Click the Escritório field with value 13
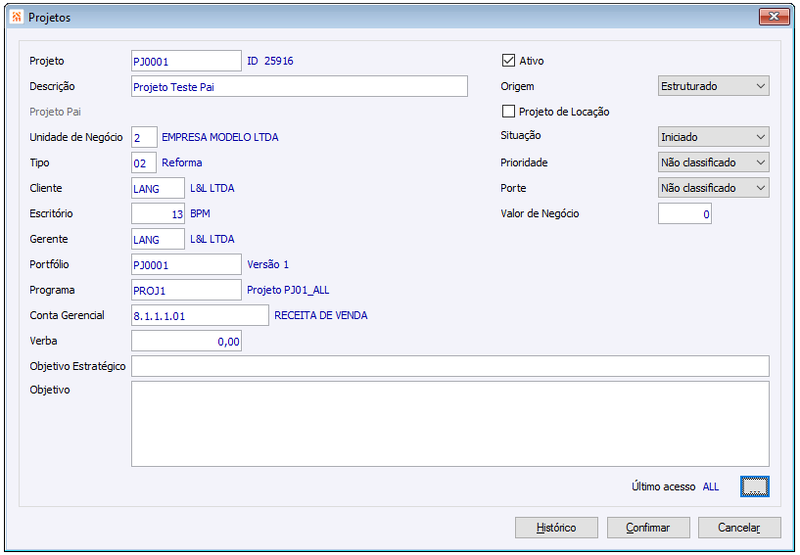 click(x=158, y=213)
